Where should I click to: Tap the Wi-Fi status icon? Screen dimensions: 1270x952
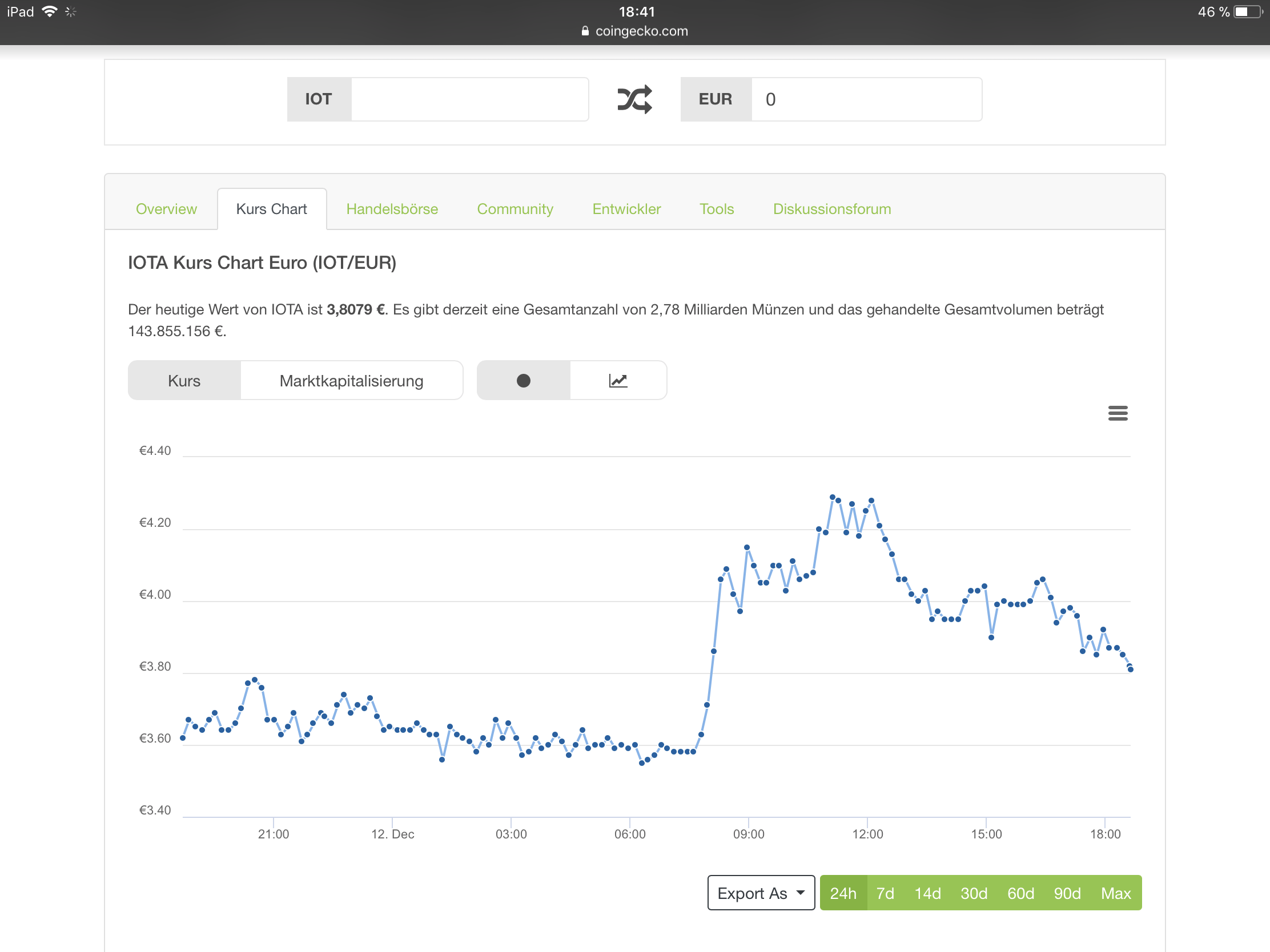click(x=50, y=11)
